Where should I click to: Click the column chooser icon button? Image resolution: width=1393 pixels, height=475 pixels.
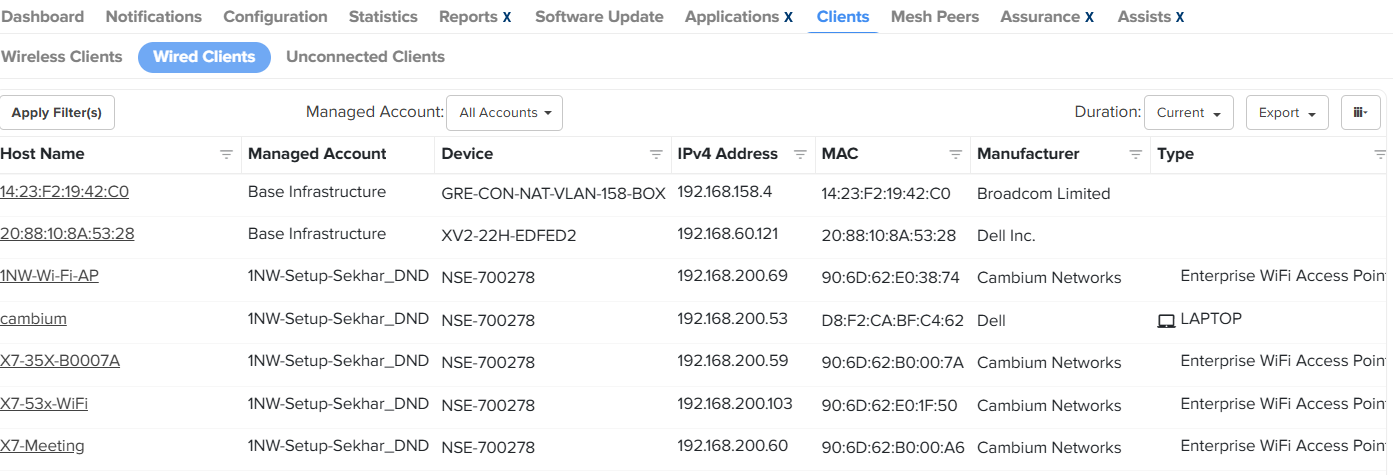point(1360,113)
